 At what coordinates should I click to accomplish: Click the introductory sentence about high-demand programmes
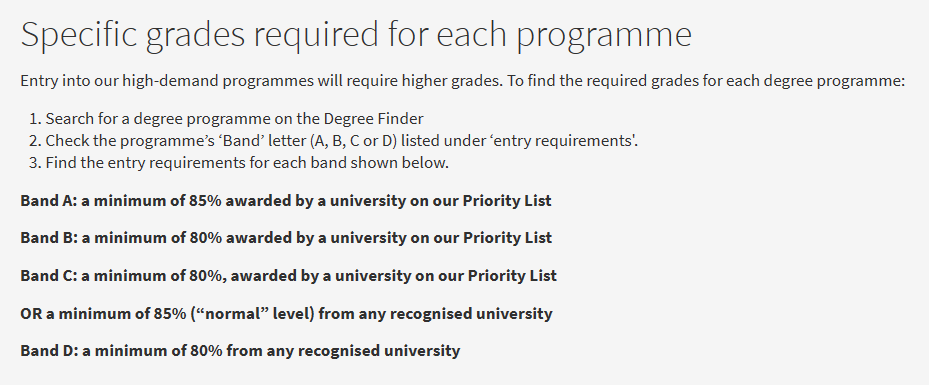click(x=463, y=81)
